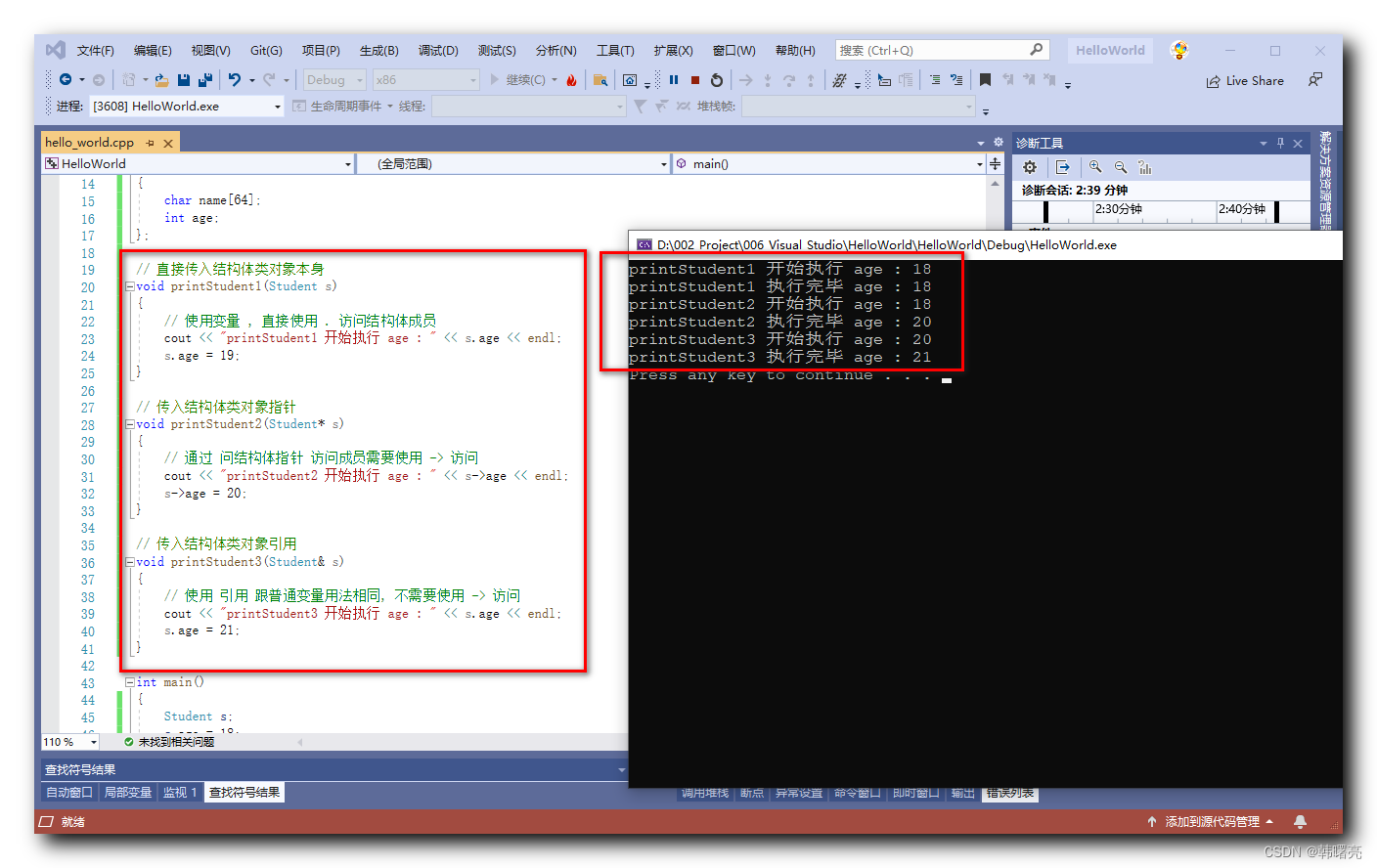Zoom out on the diagnostics timeline
Image resolution: width=1377 pixels, height=868 pixels.
1121,167
